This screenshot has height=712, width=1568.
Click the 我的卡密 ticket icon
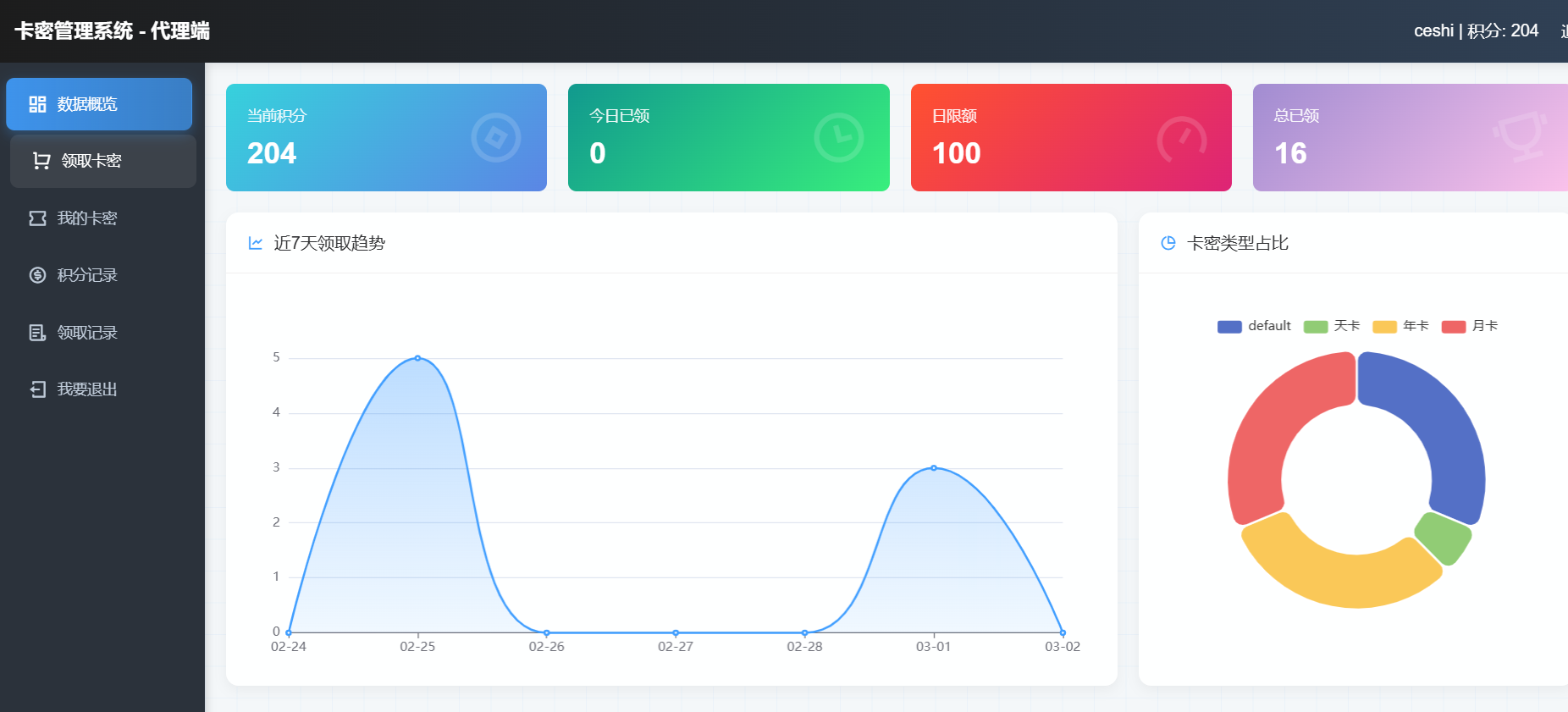37,218
